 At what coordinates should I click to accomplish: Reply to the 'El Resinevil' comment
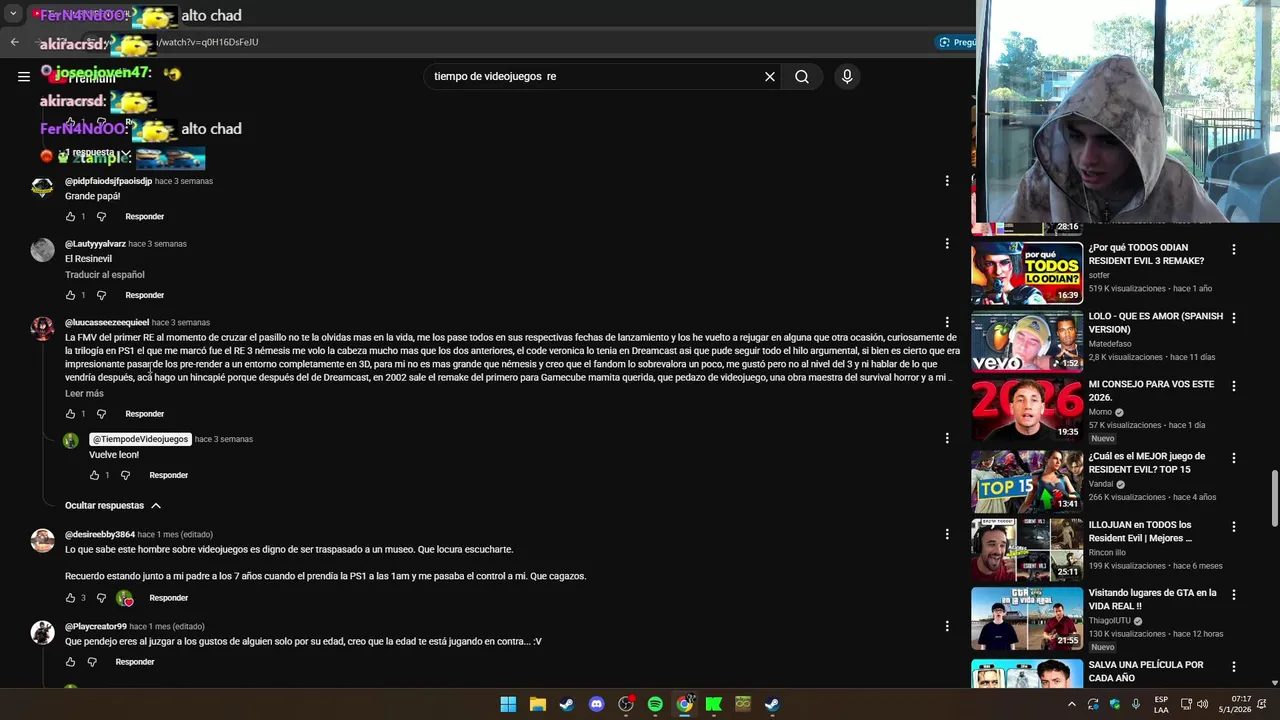pos(144,296)
